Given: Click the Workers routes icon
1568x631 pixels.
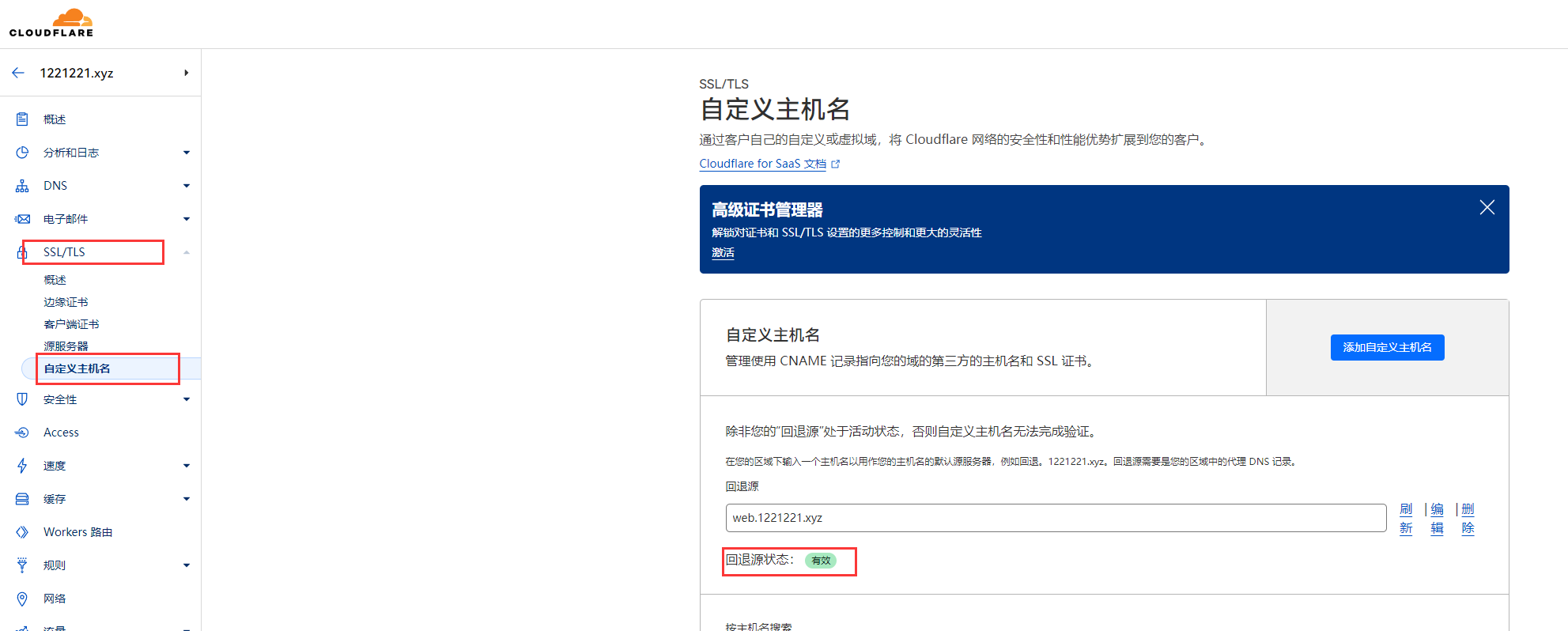Looking at the screenshot, I should (x=22, y=532).
